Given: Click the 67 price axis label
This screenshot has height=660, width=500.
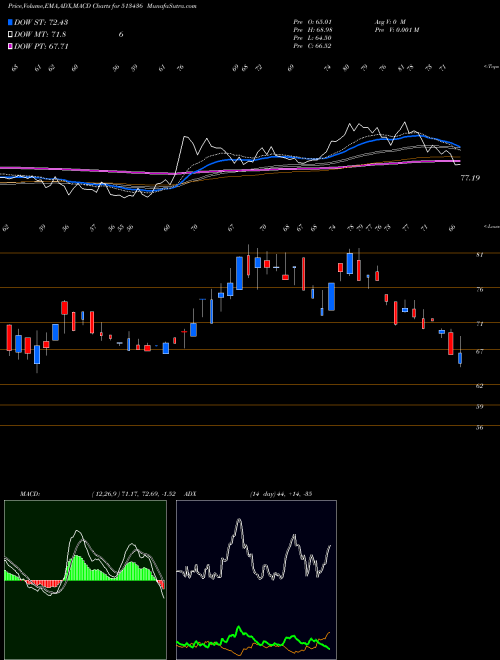Looking at the screenshot, I should point(479,352).
